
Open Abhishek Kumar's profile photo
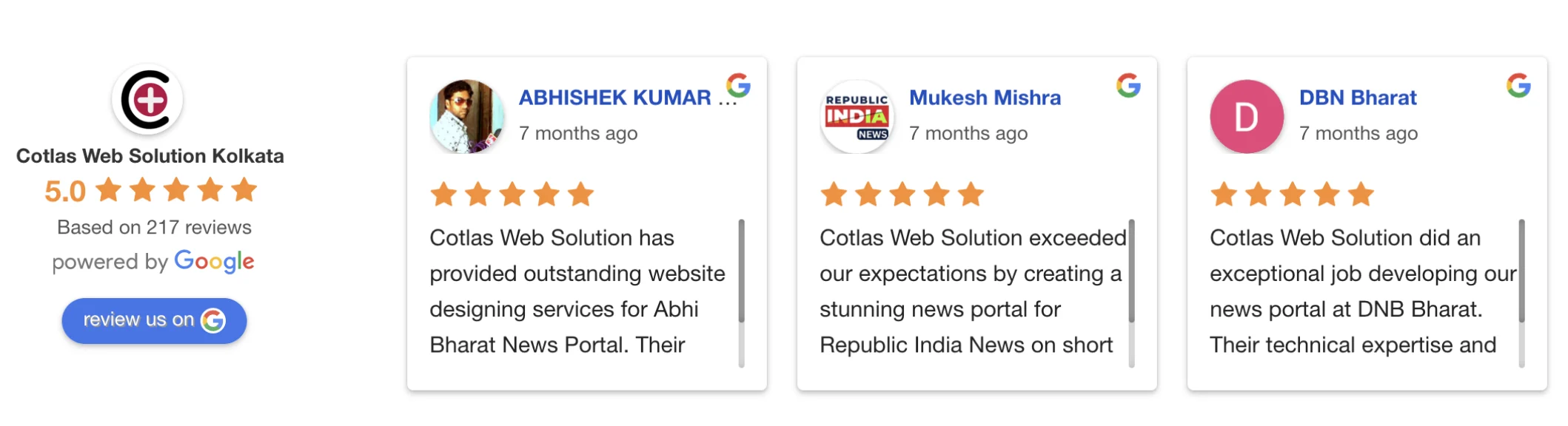pyautogui.click(x=467, y=117)
